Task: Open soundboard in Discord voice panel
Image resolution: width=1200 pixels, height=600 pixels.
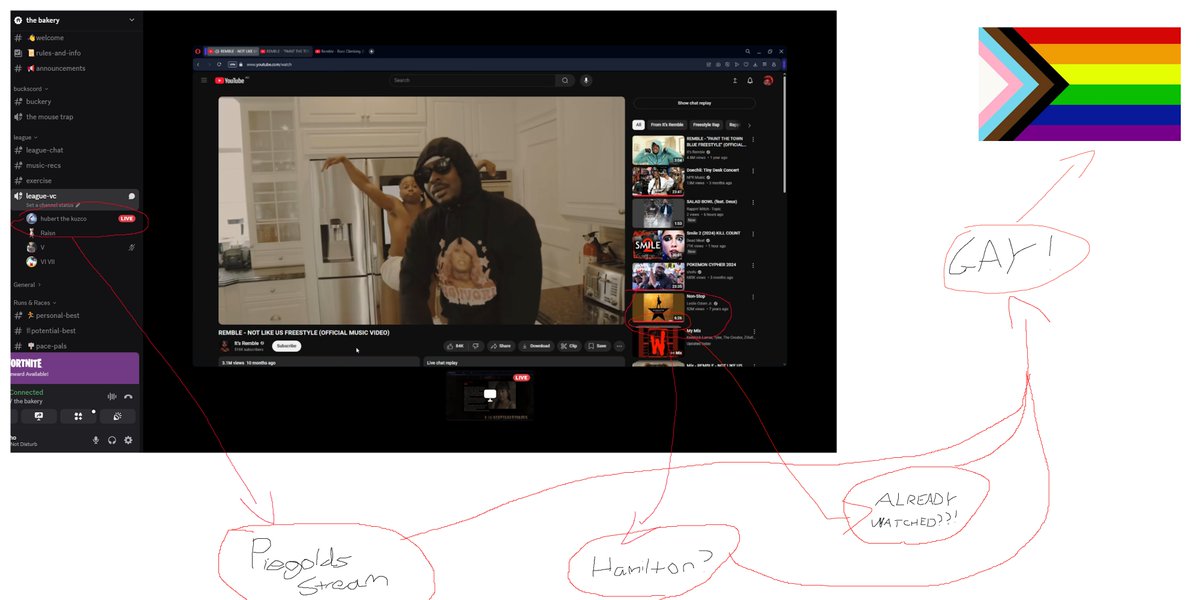Action: point(117,416)
